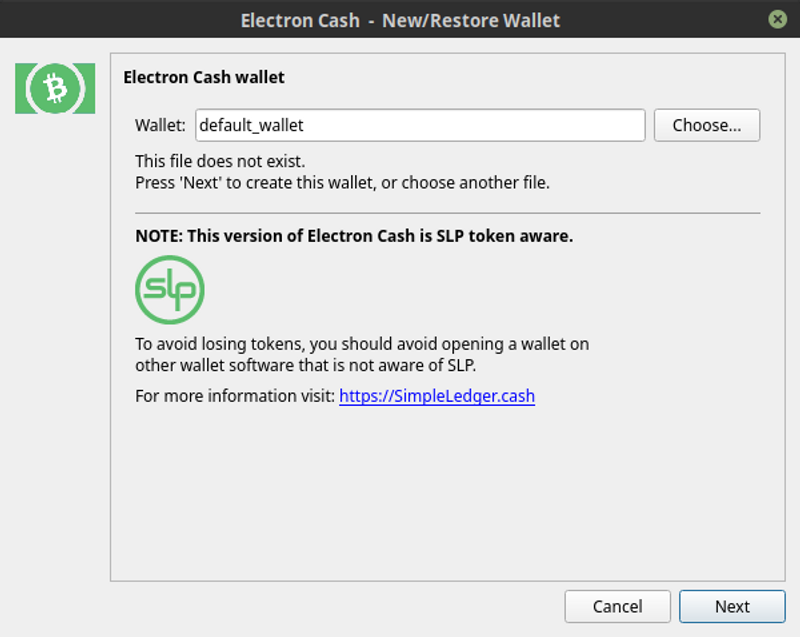The image size is (800, 637).
Task: Visit the https://SimpleLedger.cash link
Action: click(x=437, y=396)
